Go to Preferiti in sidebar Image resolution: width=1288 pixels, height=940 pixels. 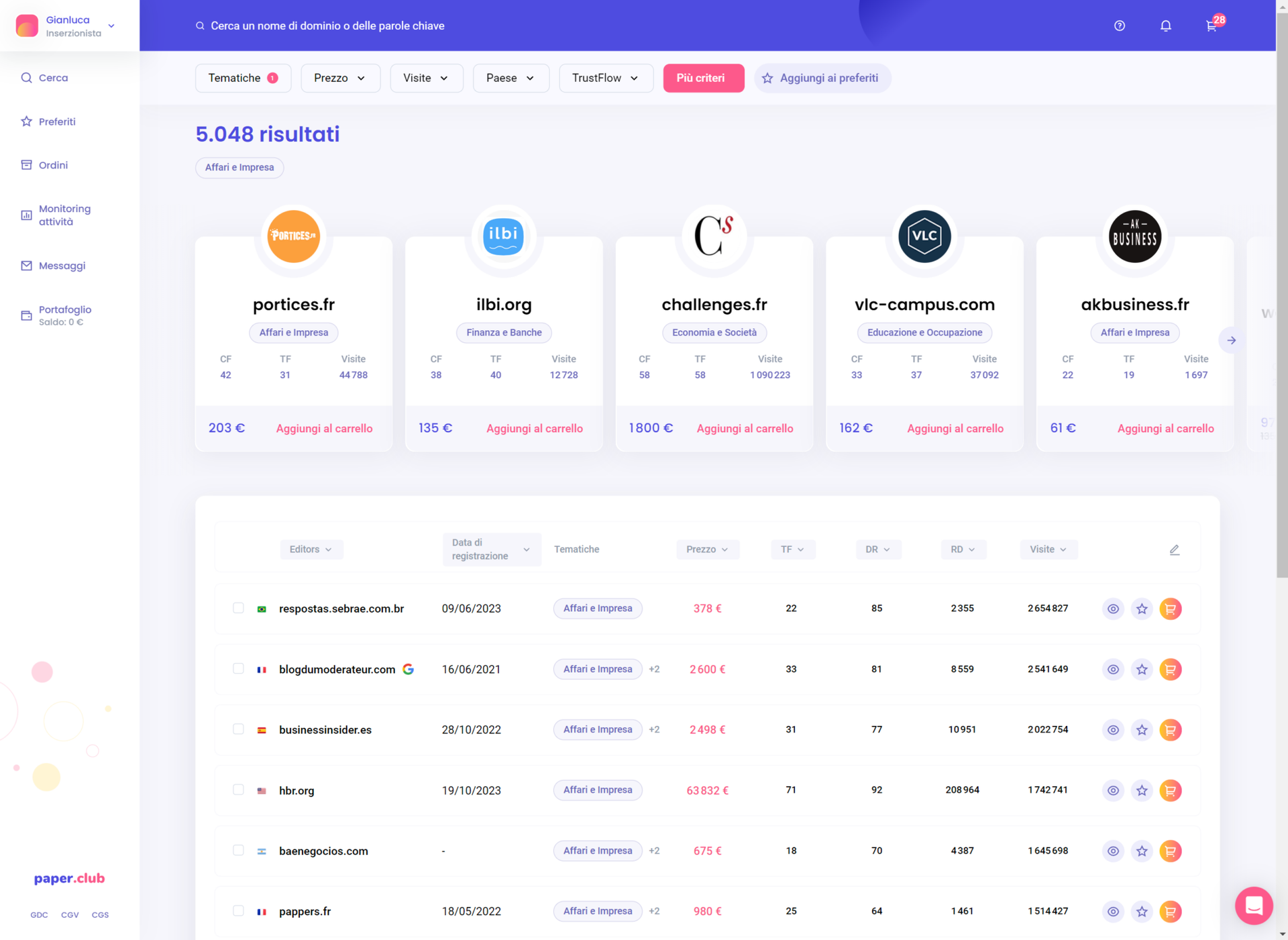click(57, 121)
